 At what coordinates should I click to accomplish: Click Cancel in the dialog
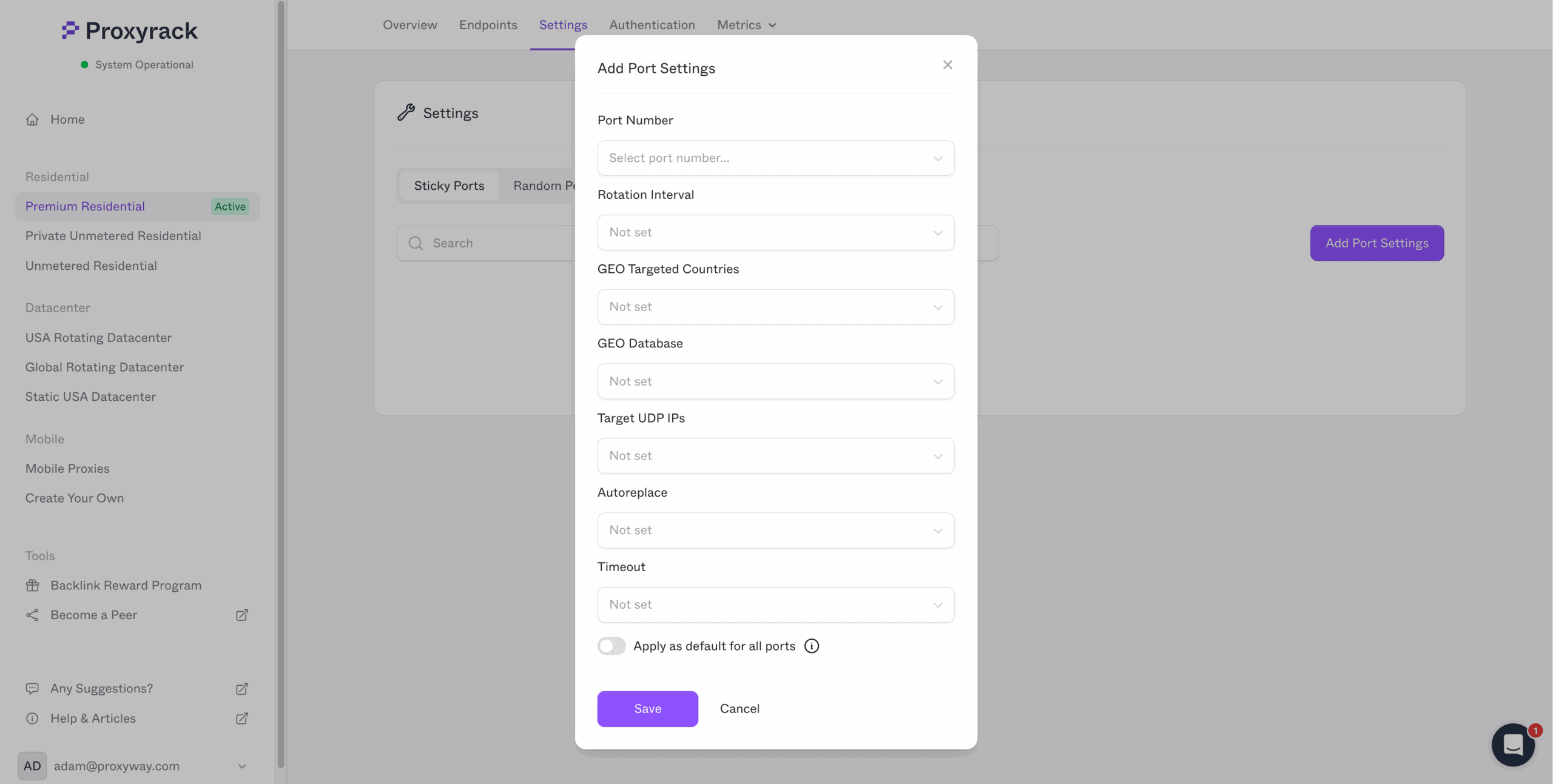(739, 709)
